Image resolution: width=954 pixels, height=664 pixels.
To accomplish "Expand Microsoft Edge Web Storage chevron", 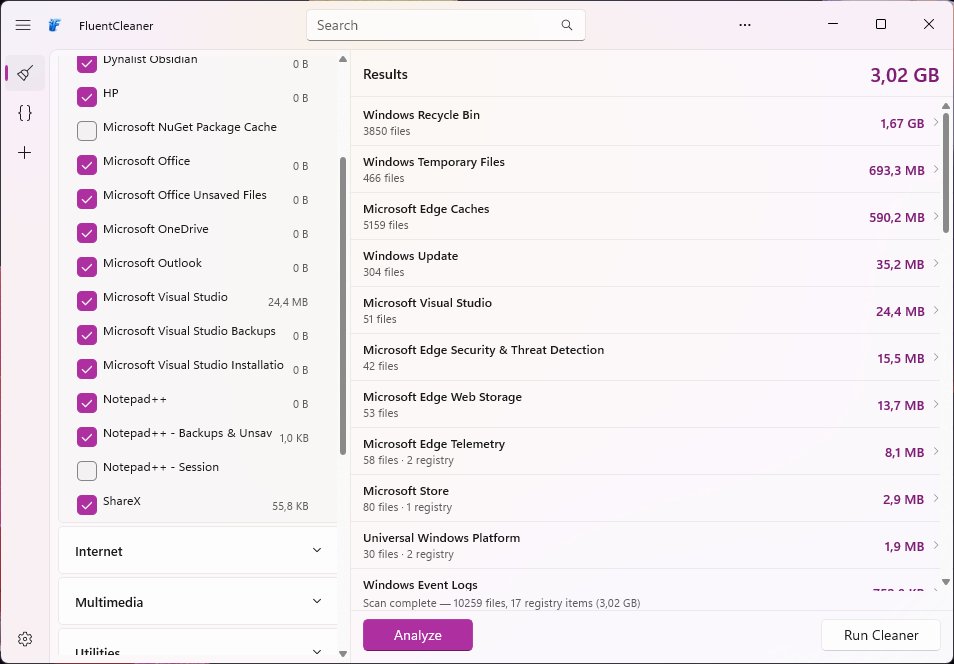I will pyautogui.click(x=936, y=404).
